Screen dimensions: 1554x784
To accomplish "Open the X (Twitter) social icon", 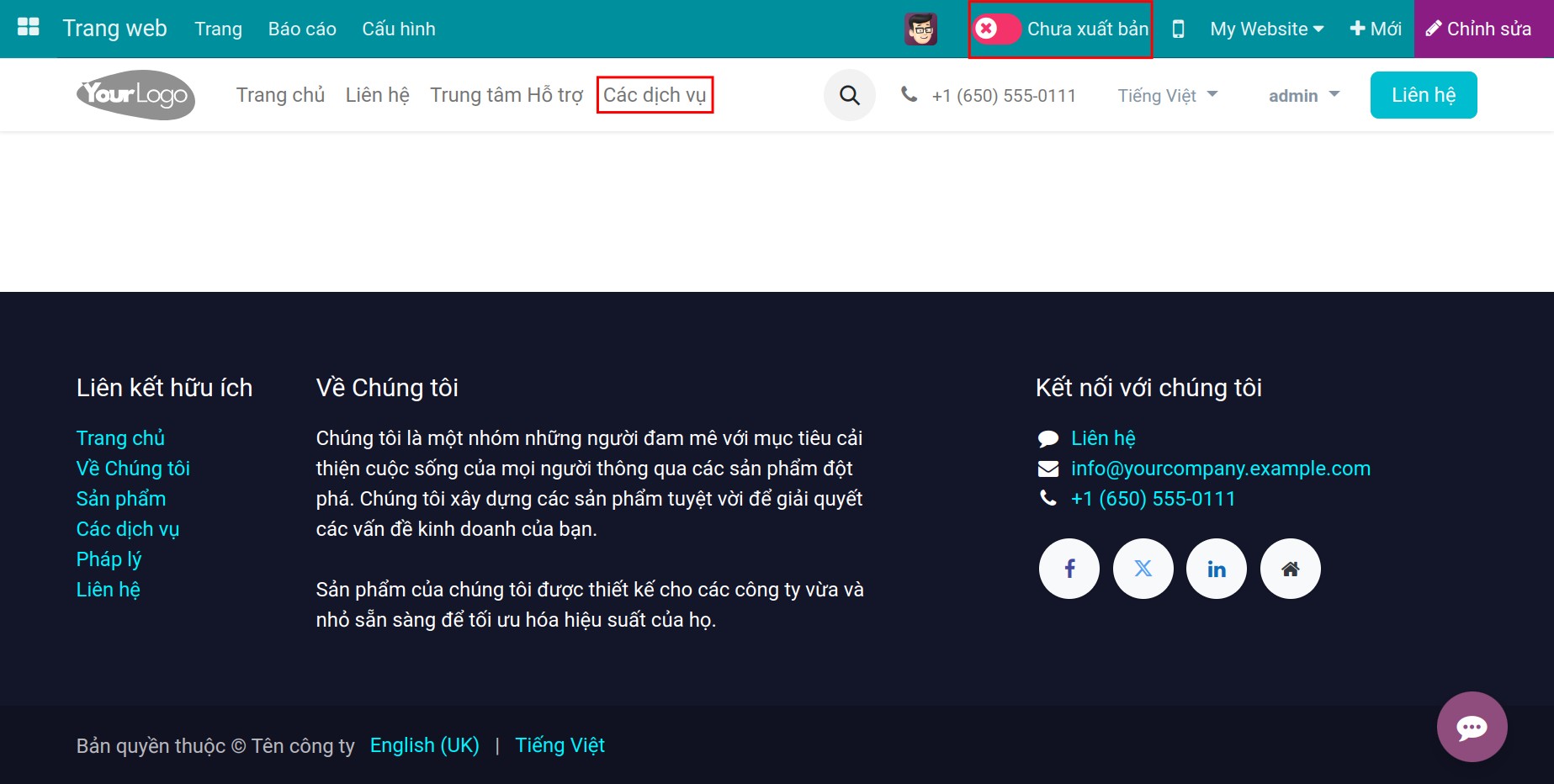I will [x=1143, y=569].
